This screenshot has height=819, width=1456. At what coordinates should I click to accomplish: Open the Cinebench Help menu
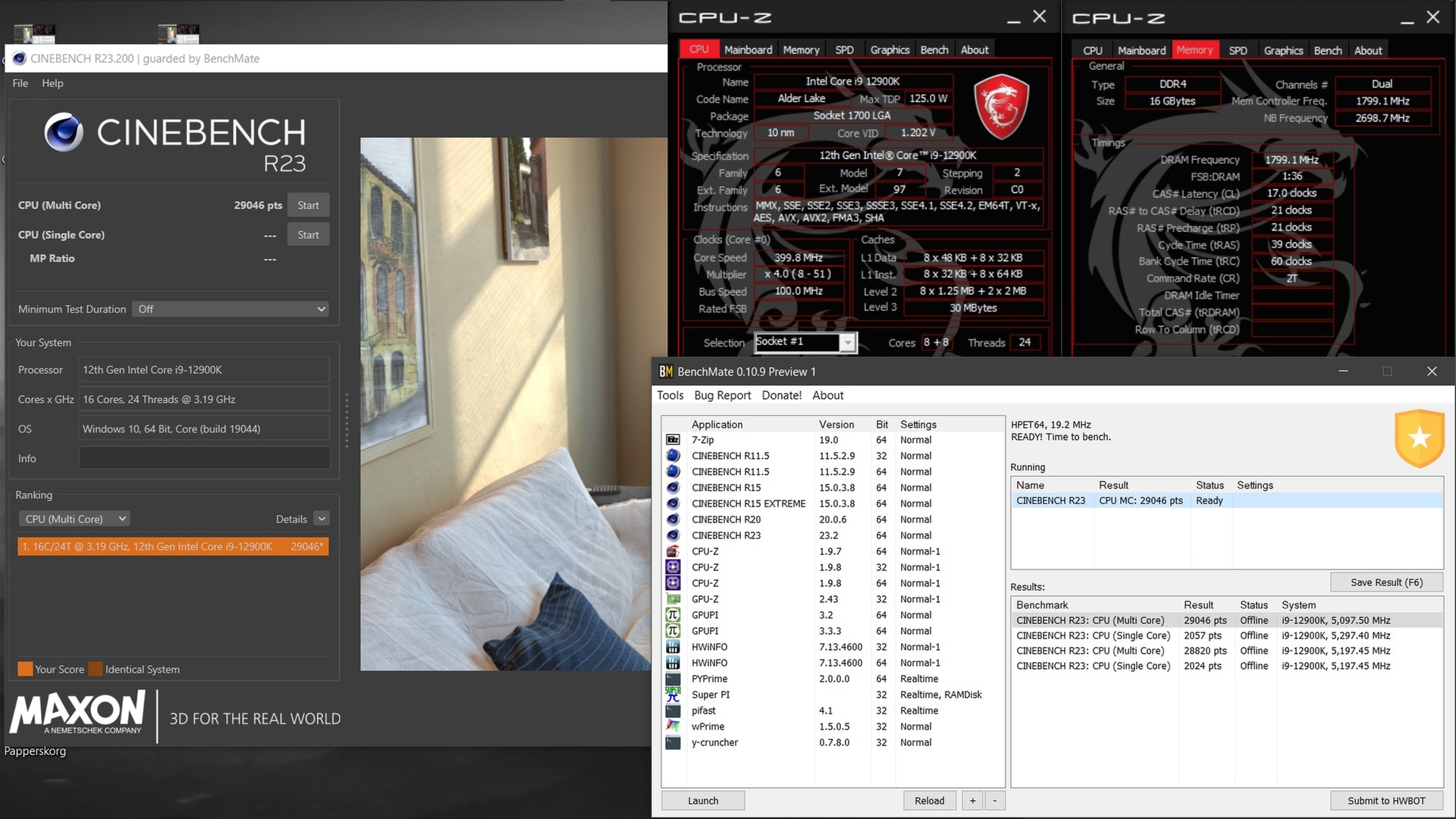click(x=52, y=83)
